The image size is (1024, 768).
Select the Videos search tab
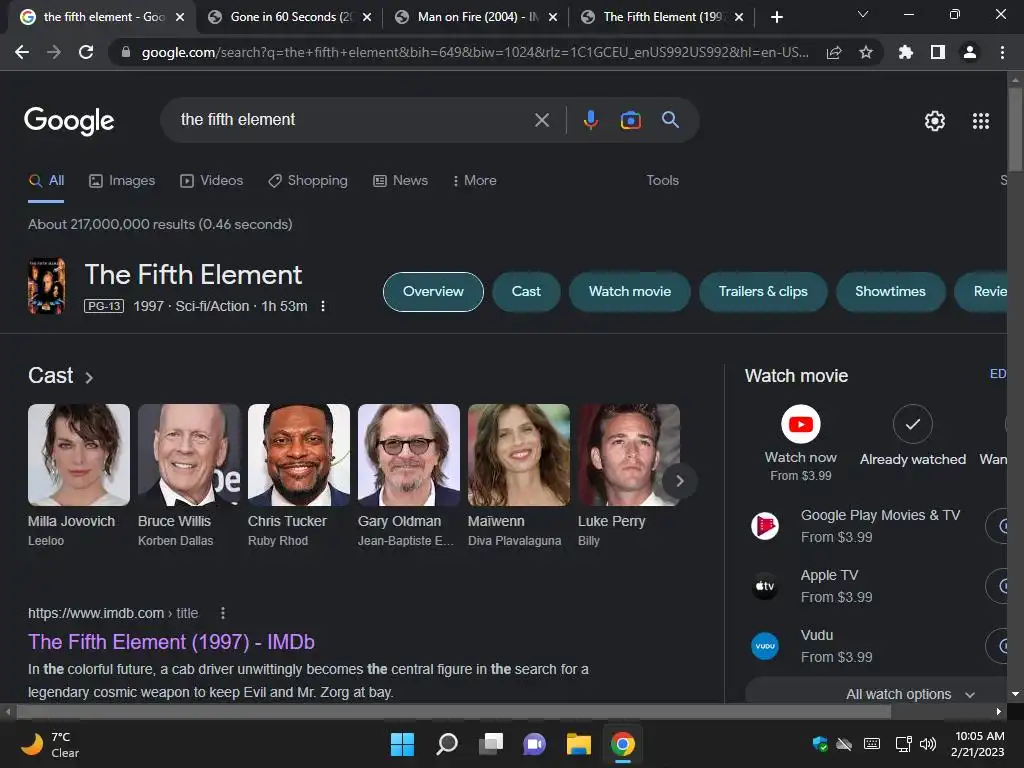[212, 181]
